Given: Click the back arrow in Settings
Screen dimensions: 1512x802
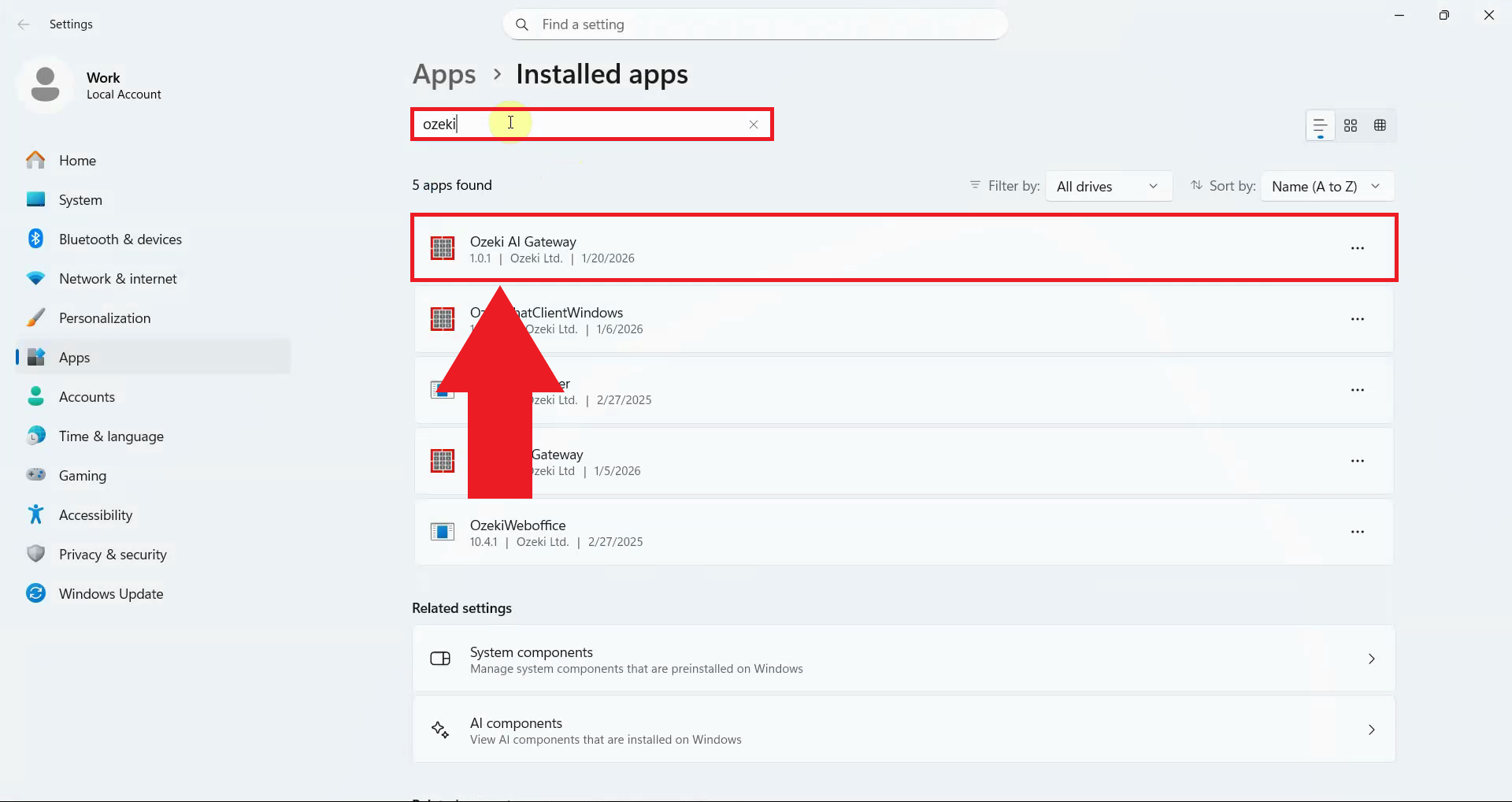Looking at the screenshot, I should point(24,24).
